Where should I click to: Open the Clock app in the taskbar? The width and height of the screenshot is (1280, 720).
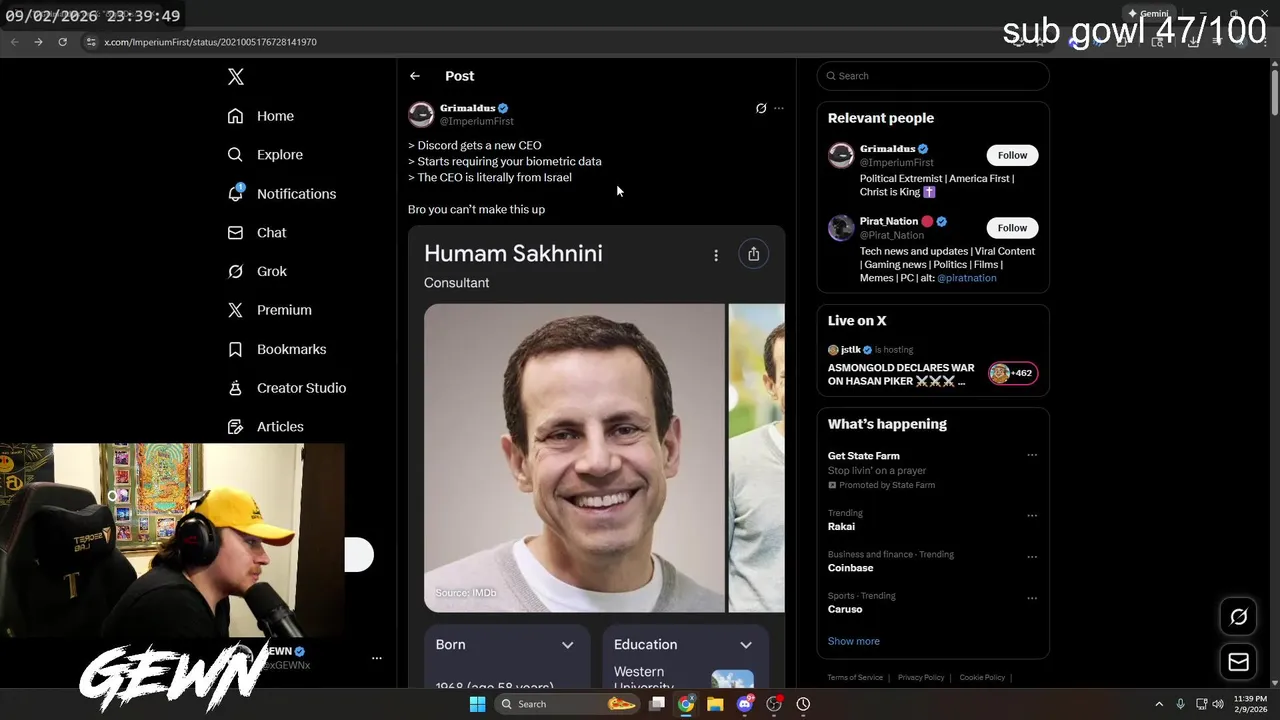click(x=803, y=704)
